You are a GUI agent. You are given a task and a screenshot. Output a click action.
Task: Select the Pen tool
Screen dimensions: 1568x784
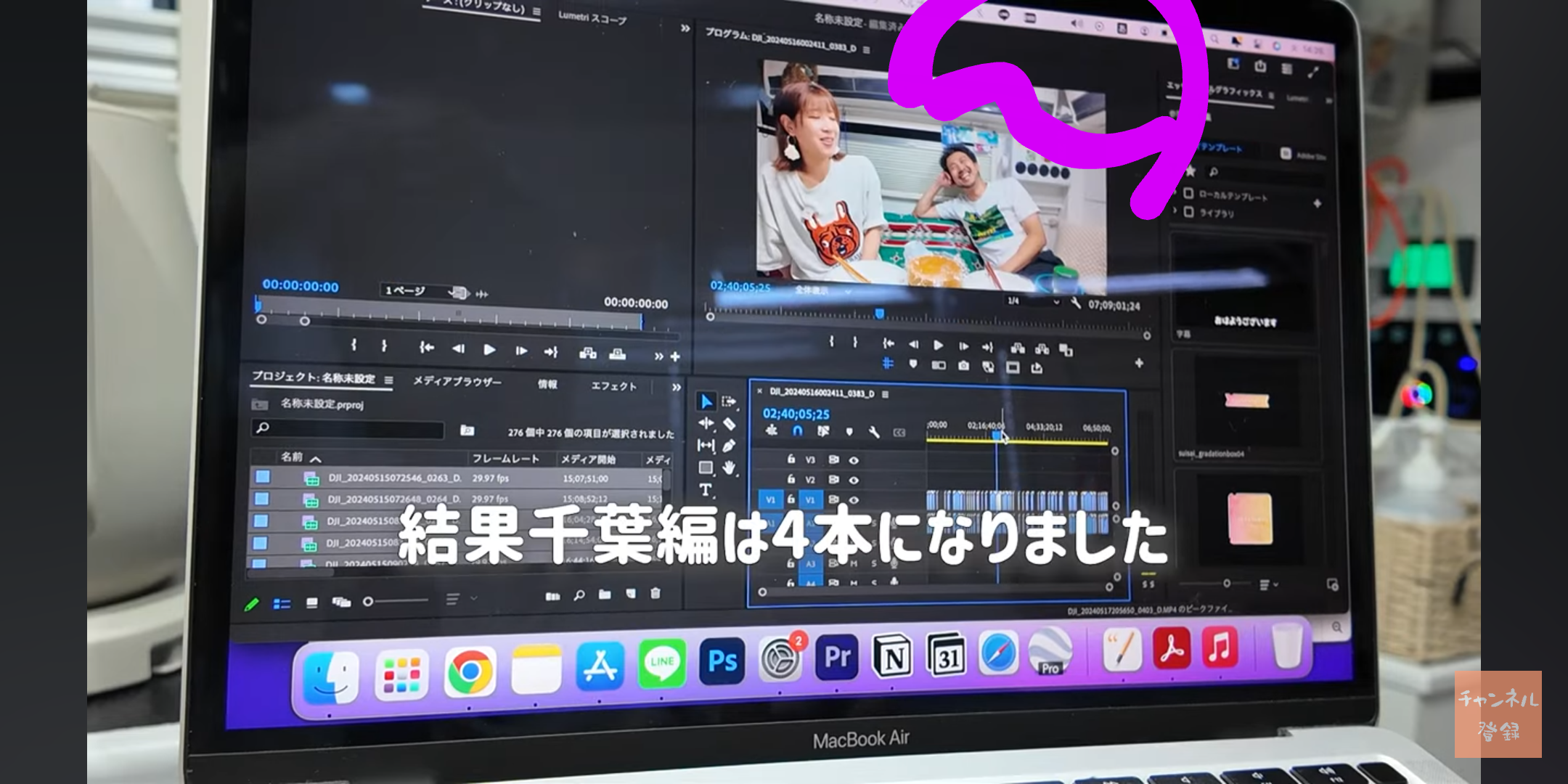729,446
